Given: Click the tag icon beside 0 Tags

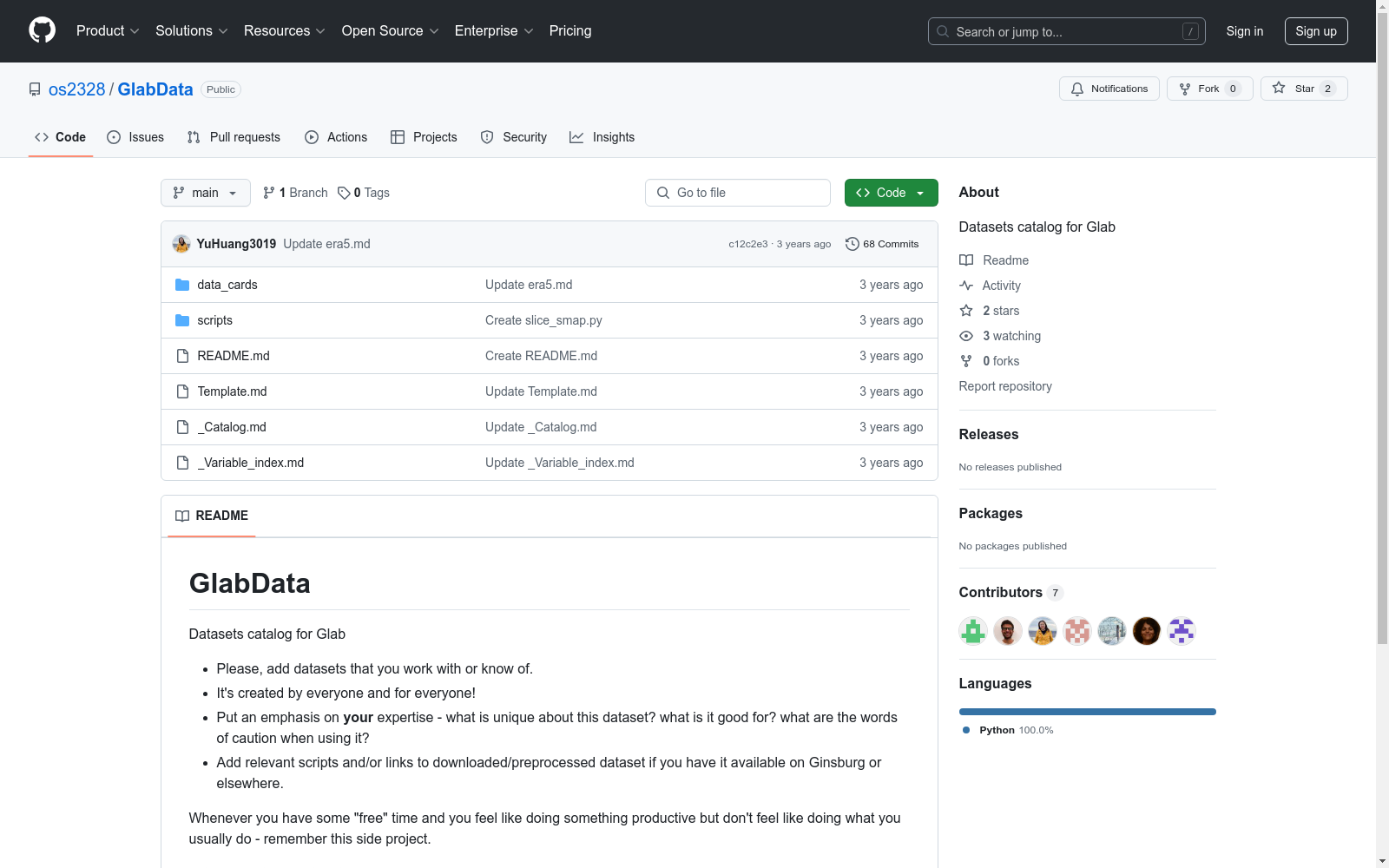Looking at the screenshot, I should pyautogui.click(x=344, y=193).
